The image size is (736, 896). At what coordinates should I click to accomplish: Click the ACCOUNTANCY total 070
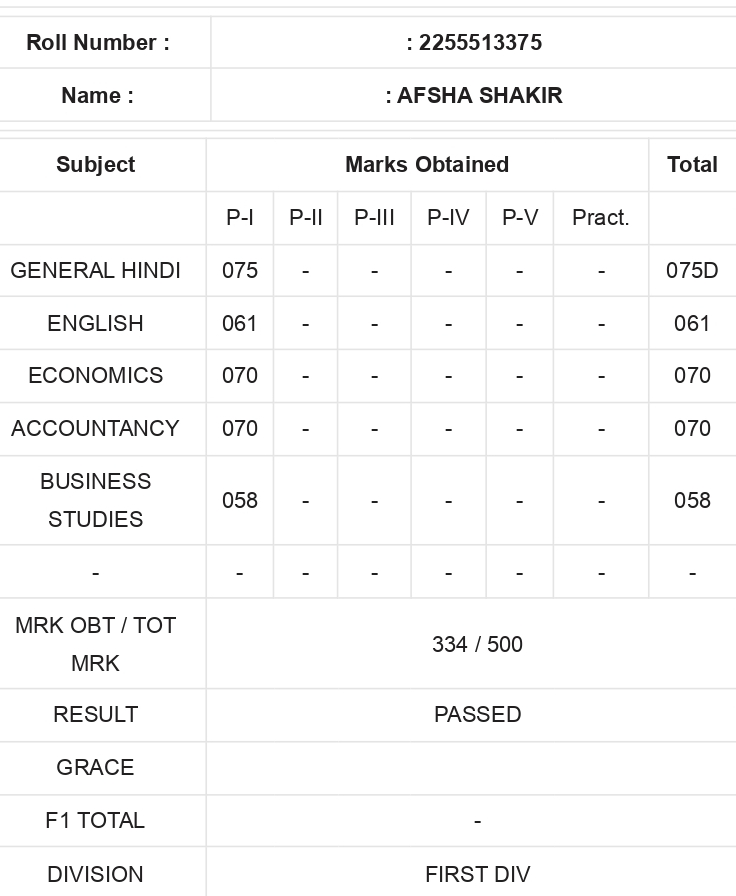click(x=692, y=429)
